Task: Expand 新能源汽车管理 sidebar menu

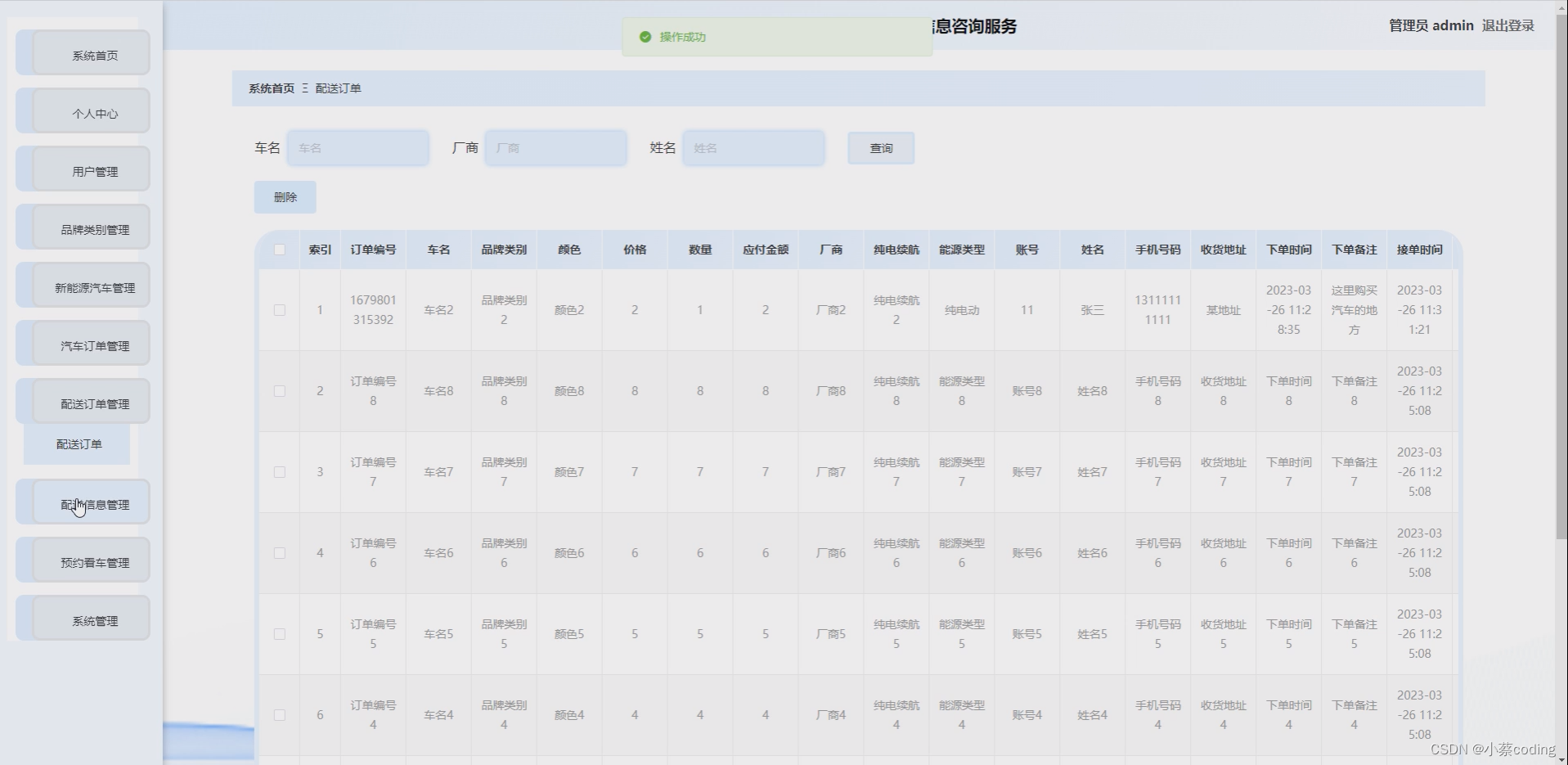Action: click(91, 286)
